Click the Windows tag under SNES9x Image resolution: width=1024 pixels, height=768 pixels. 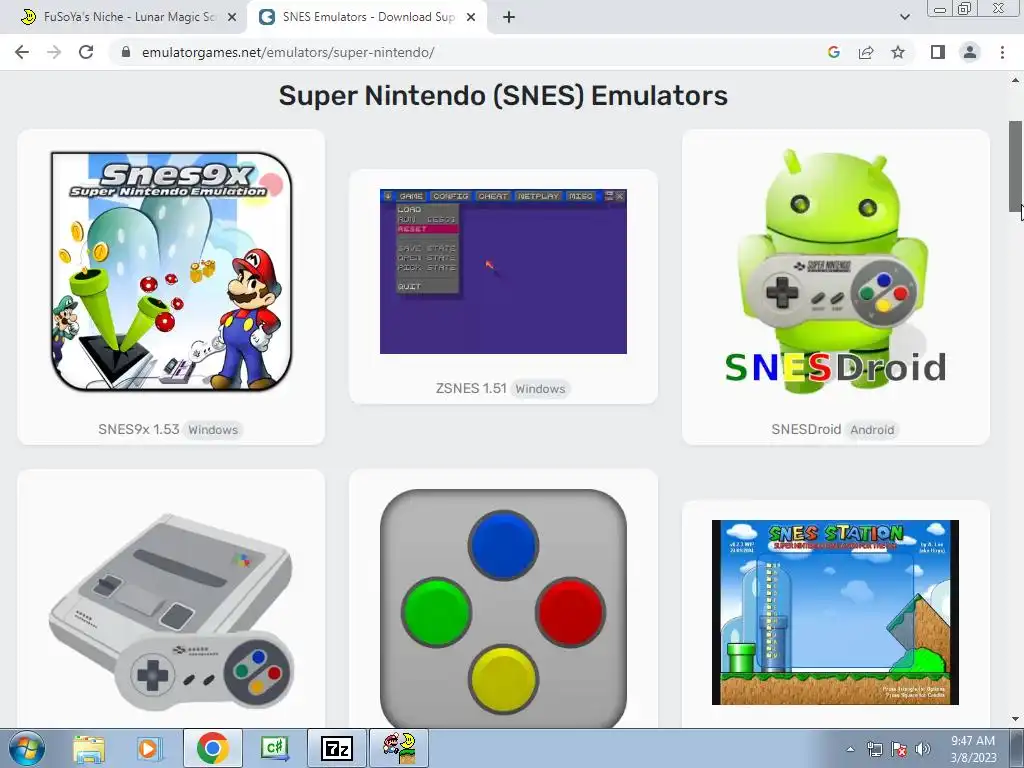tap(213, 430)
